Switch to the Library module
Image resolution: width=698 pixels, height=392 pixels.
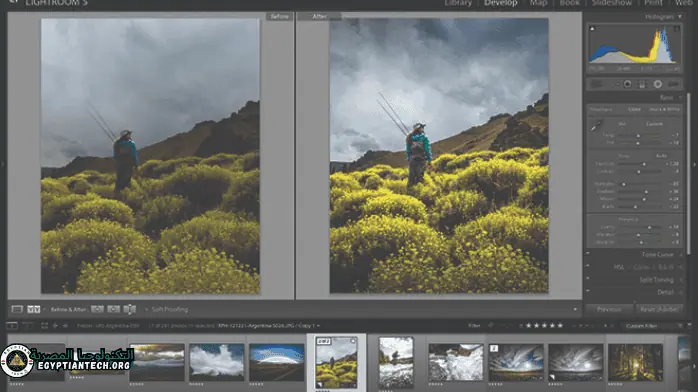[x=458, y=3]
